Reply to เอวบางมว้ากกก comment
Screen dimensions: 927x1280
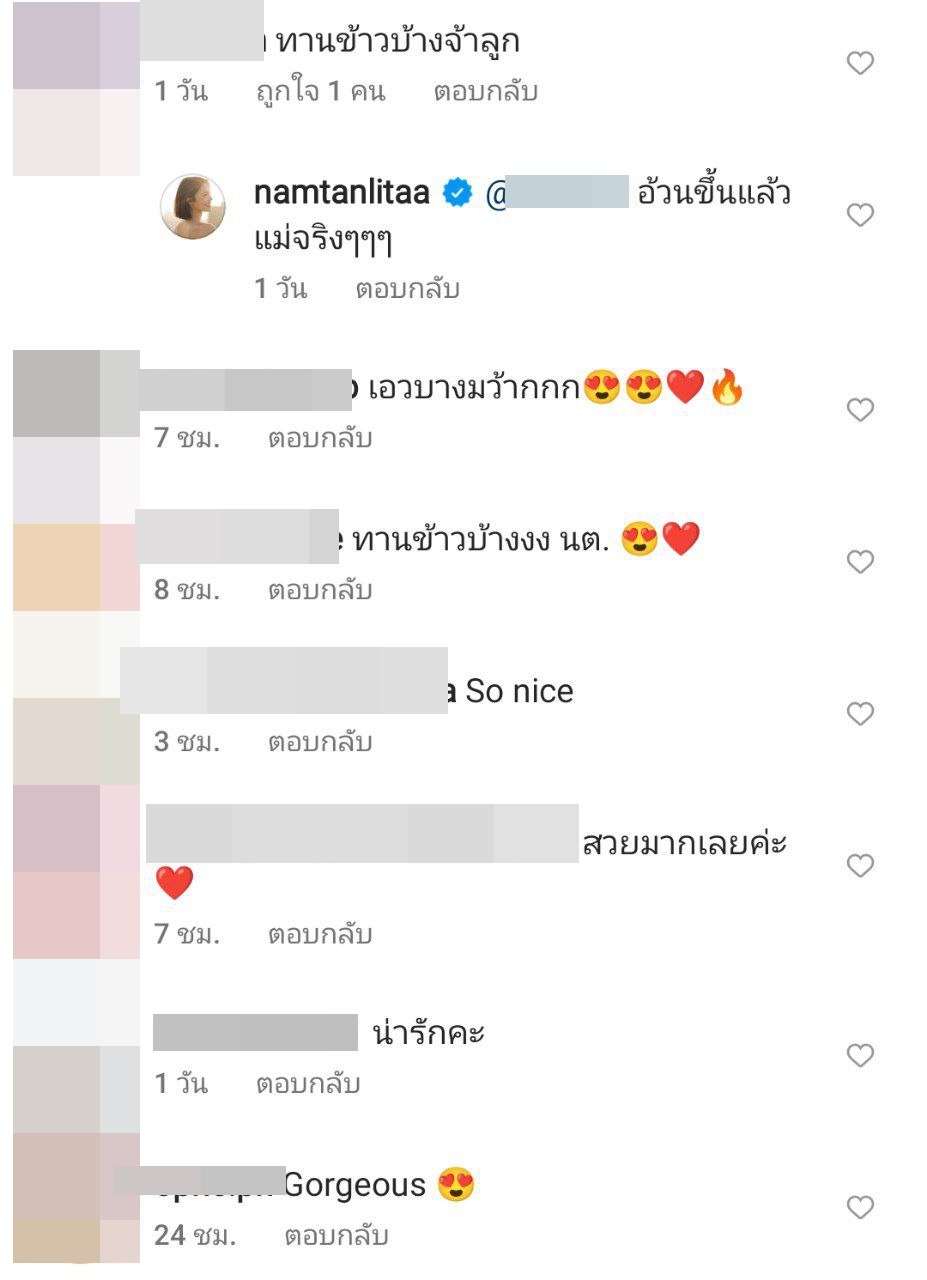(320, 438)
